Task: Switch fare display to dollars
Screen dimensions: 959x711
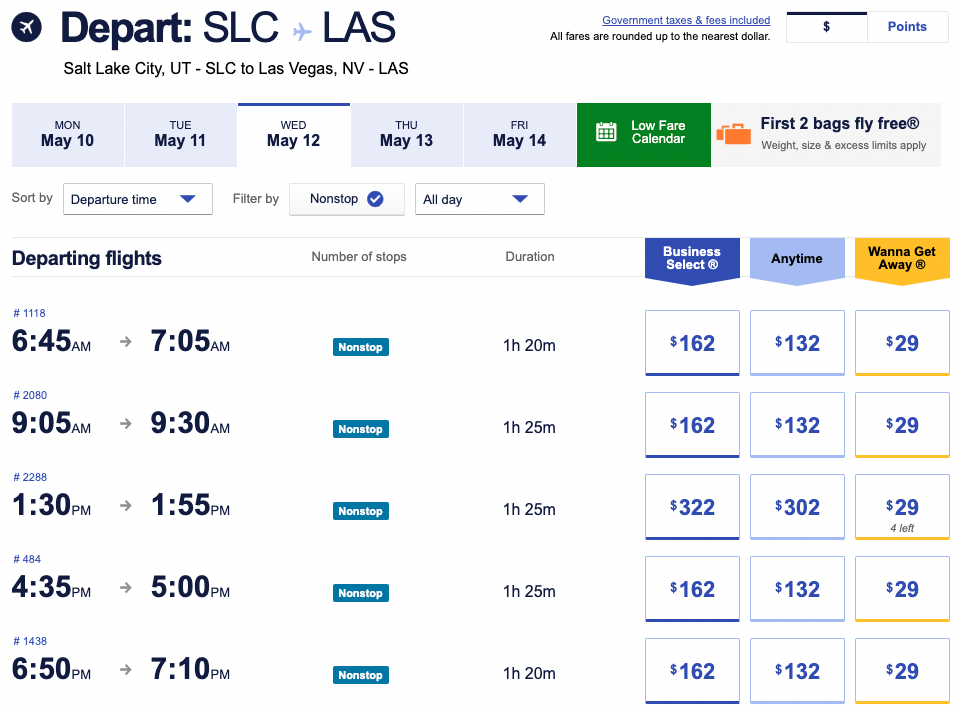Action: [x=826, y=27]
